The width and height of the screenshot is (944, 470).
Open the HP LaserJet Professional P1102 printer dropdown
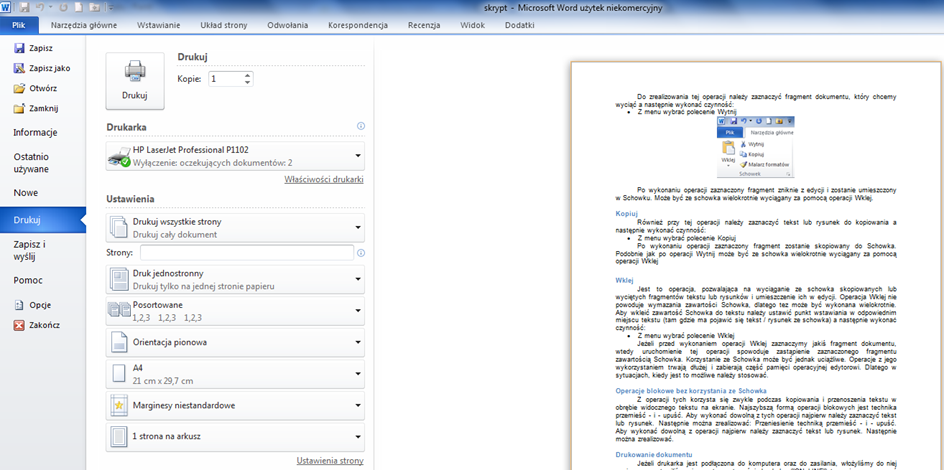coord(235,156)
